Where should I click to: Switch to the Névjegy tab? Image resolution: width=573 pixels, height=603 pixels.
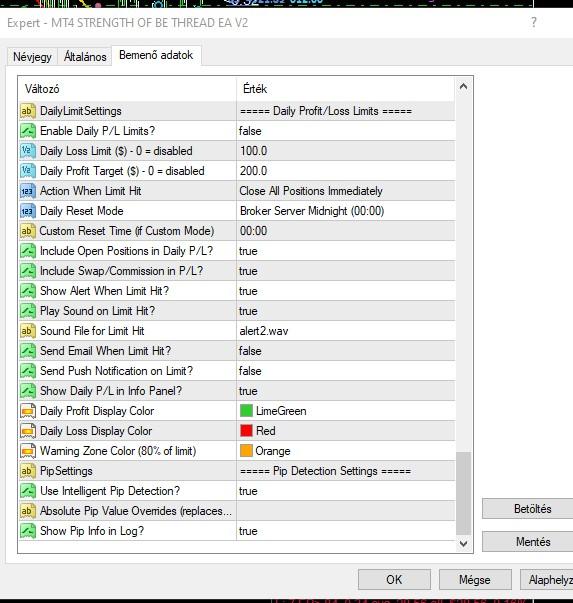[x=32, y=57]
